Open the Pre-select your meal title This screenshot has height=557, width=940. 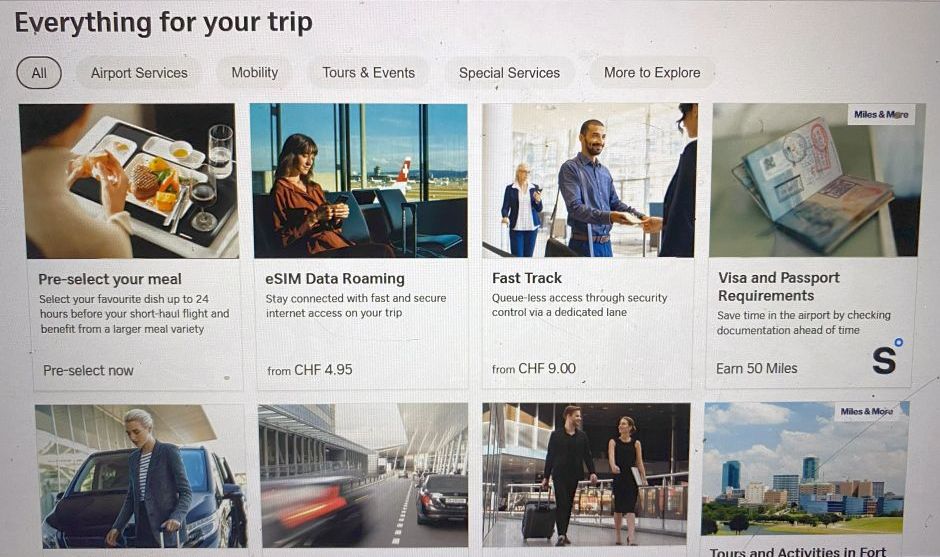[110, 279]
